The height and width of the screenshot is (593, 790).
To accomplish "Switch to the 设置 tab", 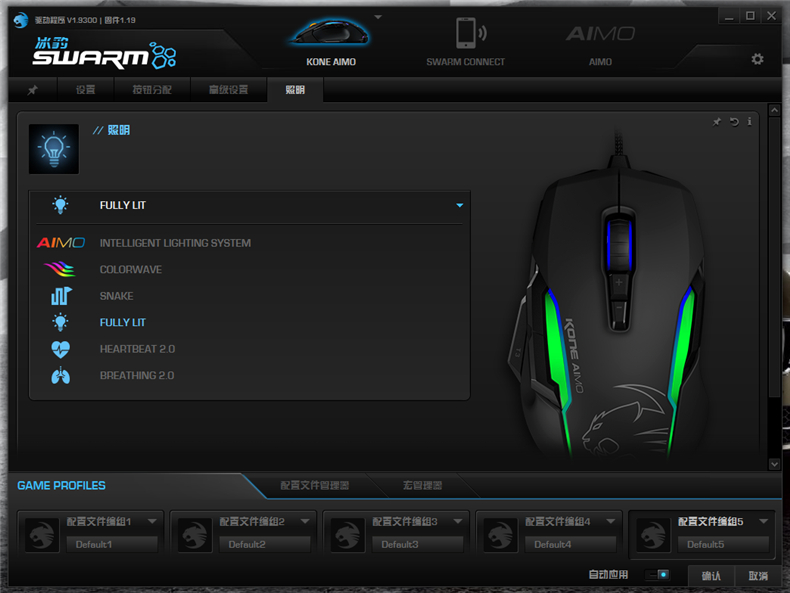I will pyautogui.click(x=86, y=90).
